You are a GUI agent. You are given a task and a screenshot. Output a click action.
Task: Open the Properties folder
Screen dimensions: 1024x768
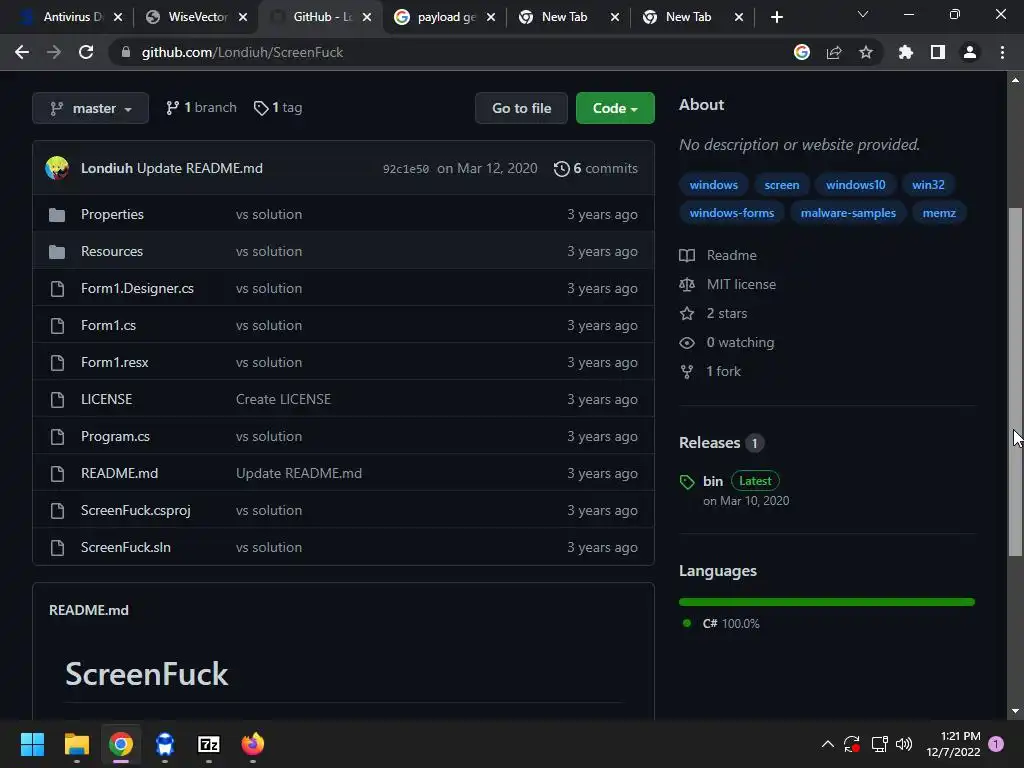(x=112, y=214)
